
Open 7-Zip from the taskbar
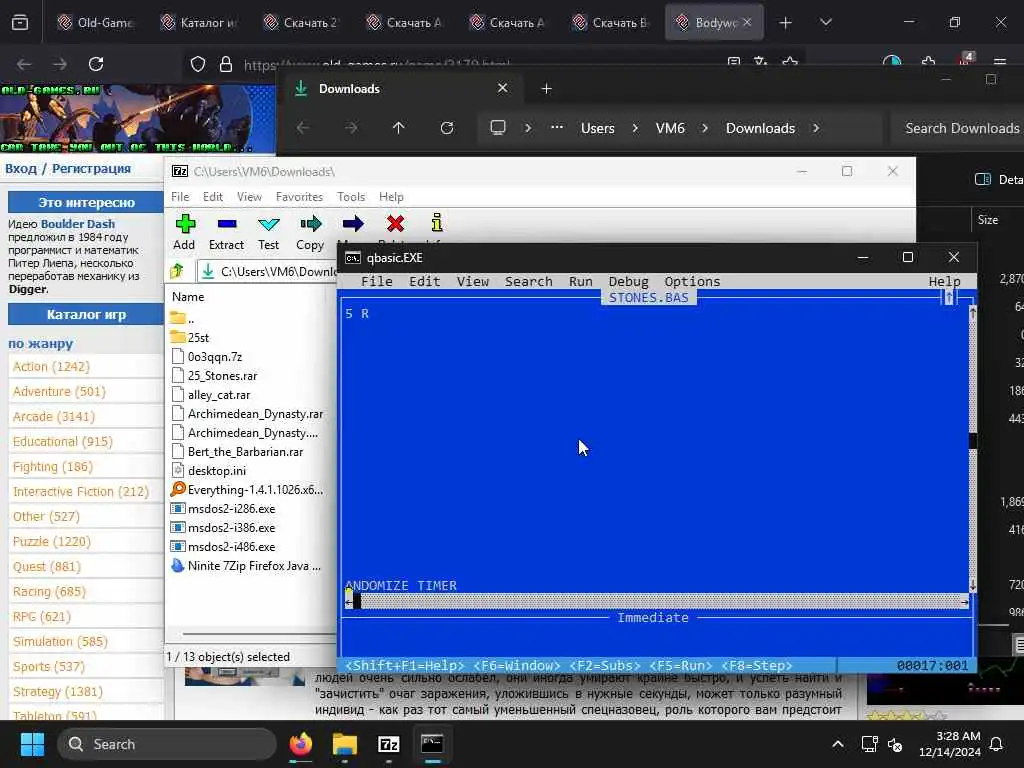pyautogui.click(x=389, y=744)
